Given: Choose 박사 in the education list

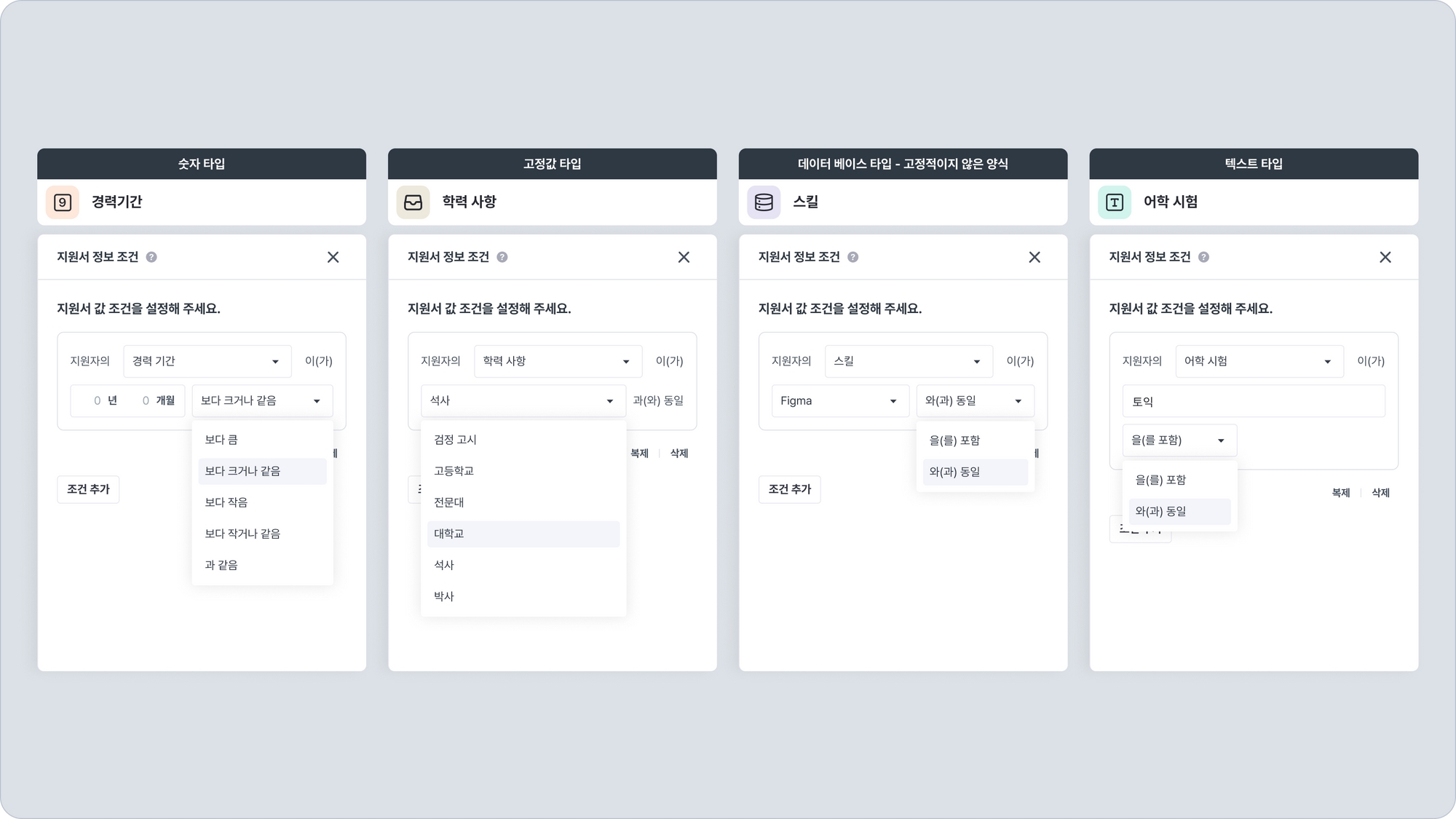Looking at the screenshot, I should point(444,596).
